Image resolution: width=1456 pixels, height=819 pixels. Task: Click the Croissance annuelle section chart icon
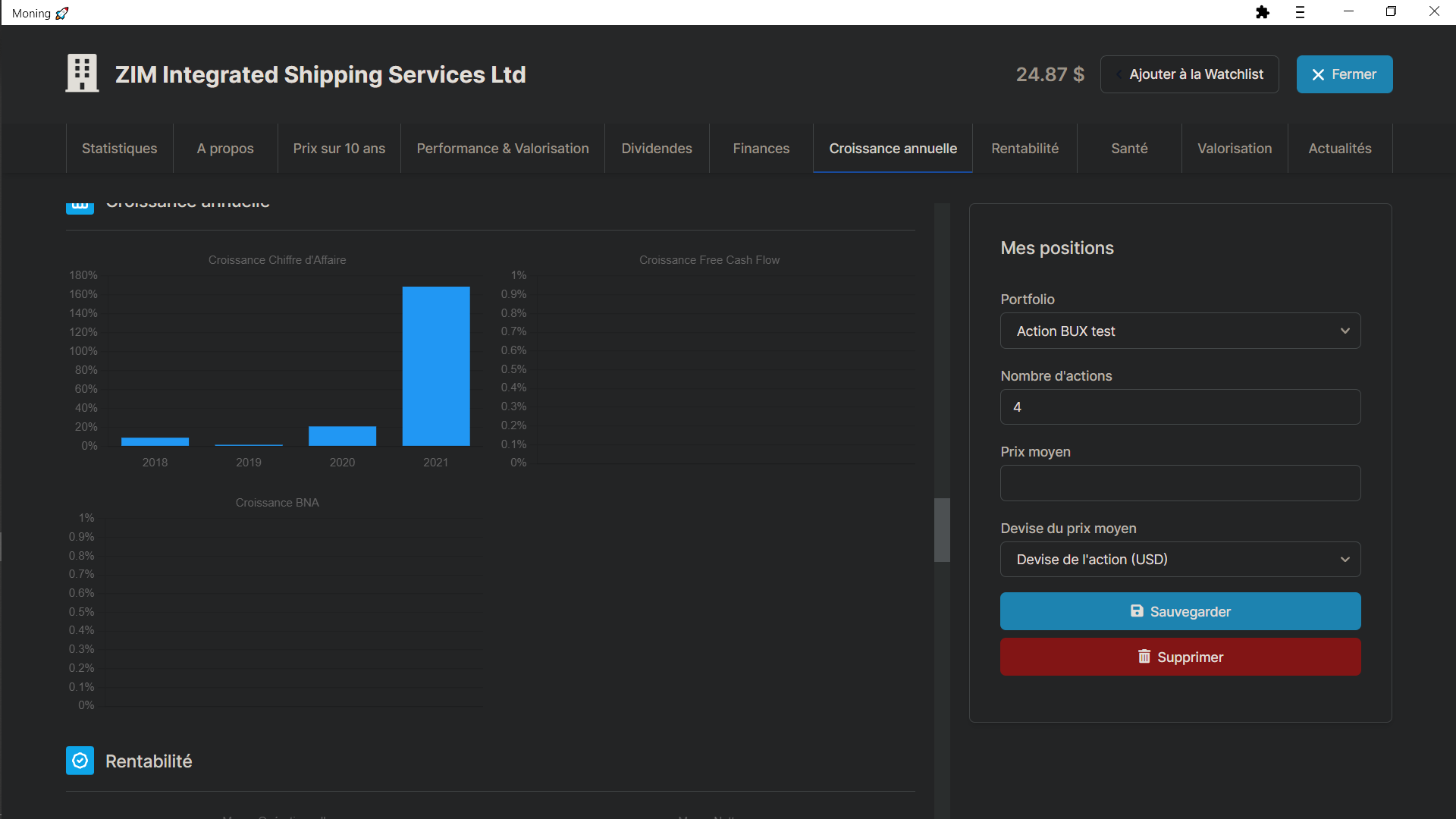pos(80,206)
